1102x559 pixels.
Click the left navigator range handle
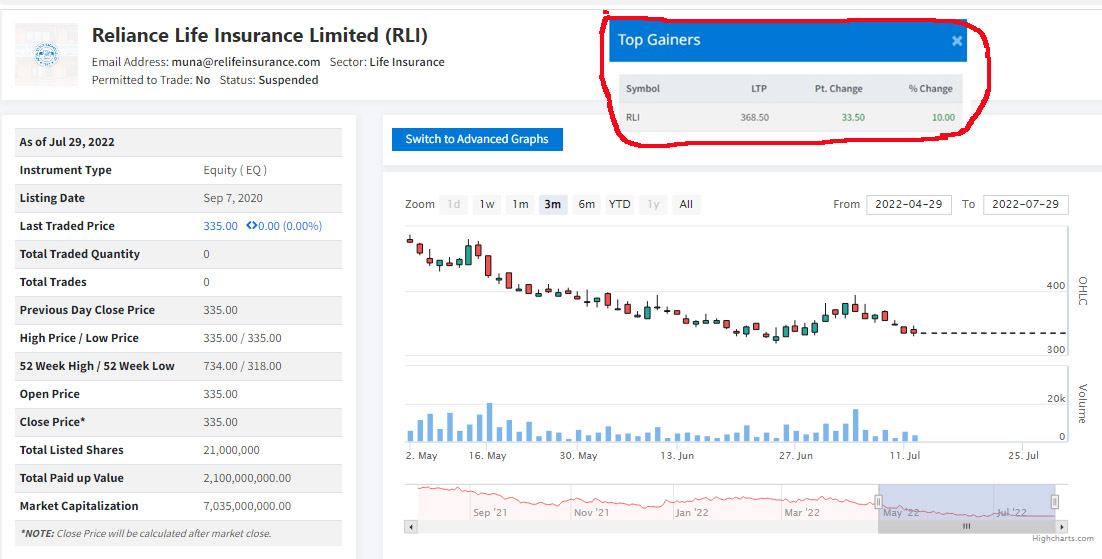click(x=880, y=502)
